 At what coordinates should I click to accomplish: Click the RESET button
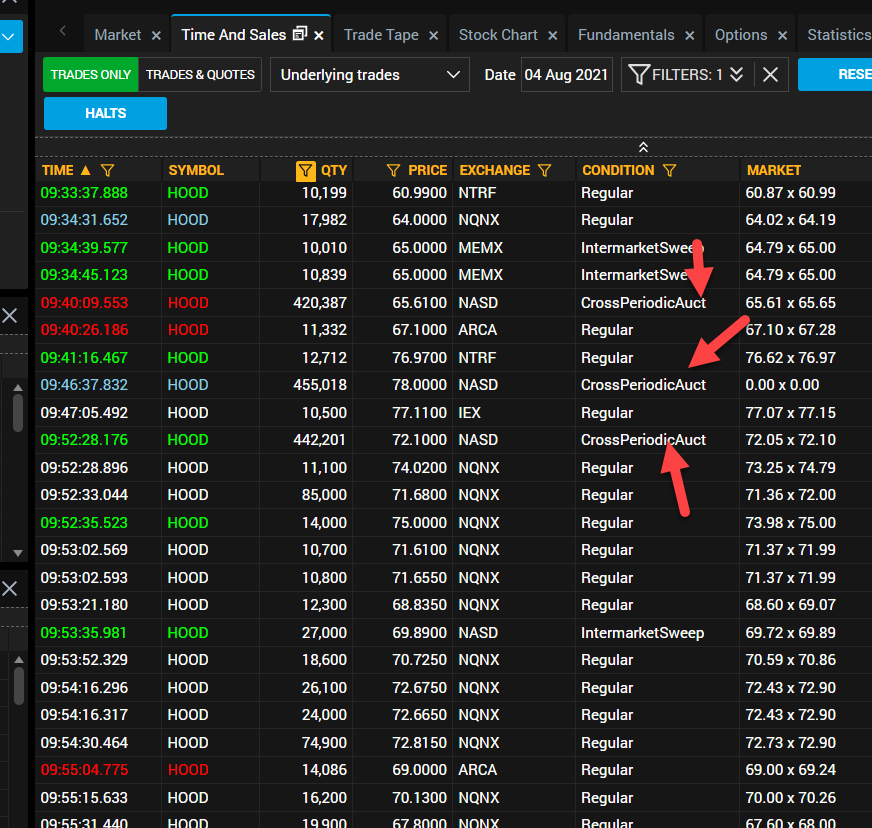coord(835,75)
